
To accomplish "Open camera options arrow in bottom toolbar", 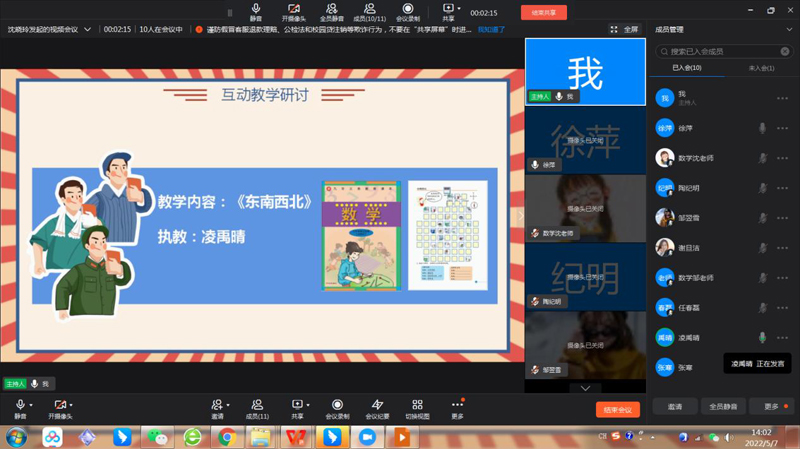I will click(71, 405).
